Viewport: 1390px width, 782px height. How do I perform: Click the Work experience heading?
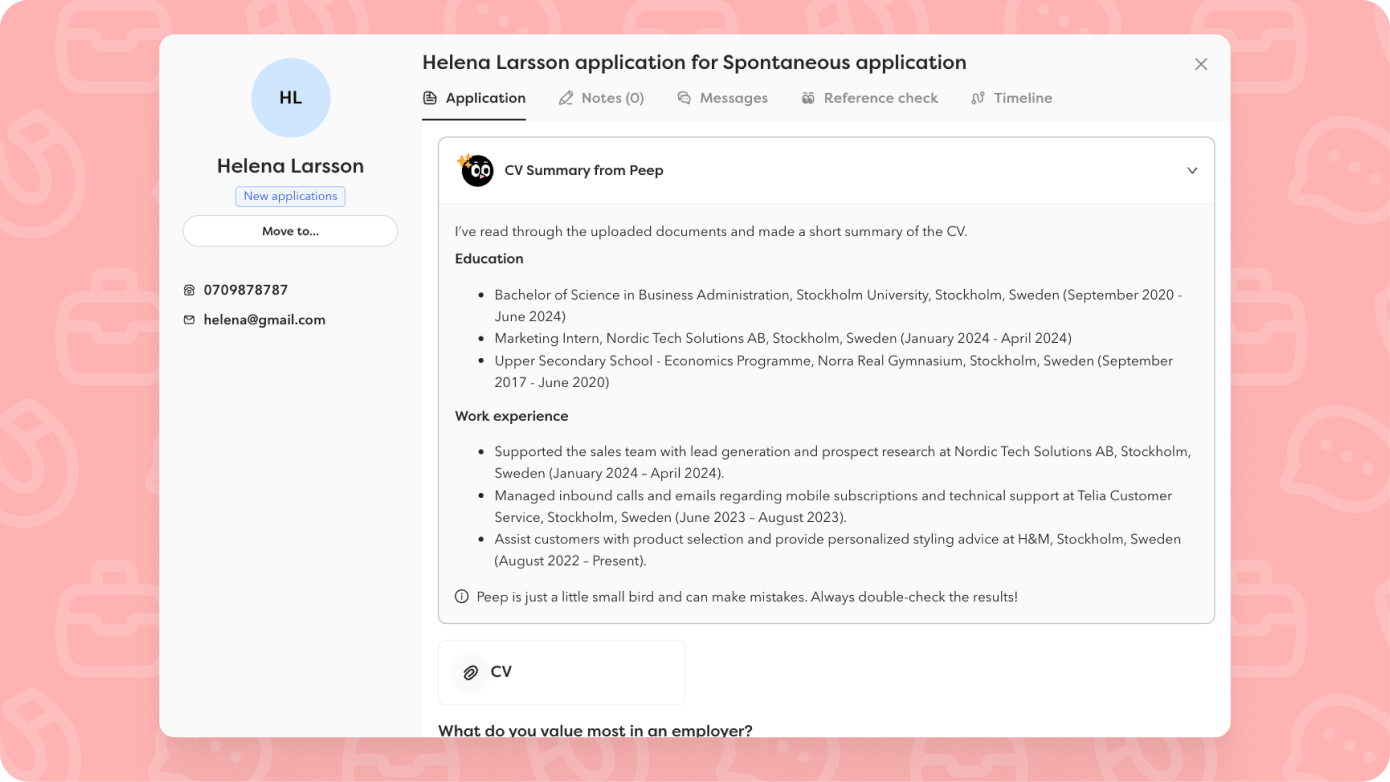[x=512, y=416]
